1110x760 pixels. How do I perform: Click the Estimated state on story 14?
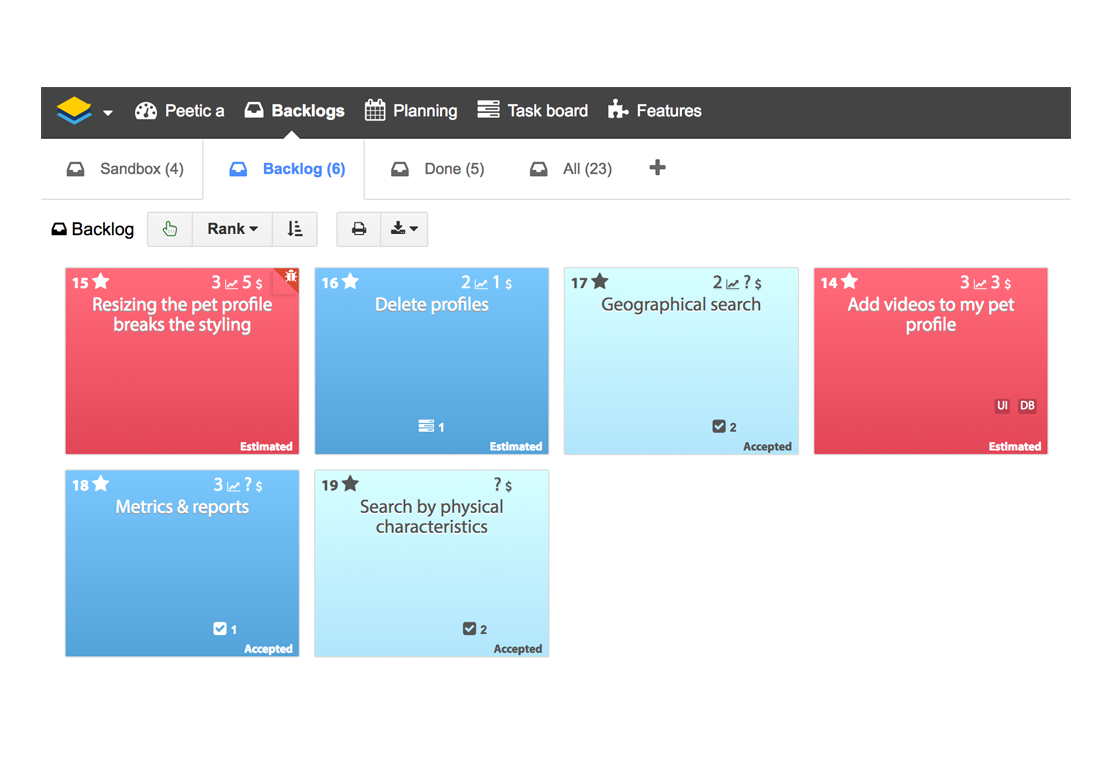coord(1015,447)
